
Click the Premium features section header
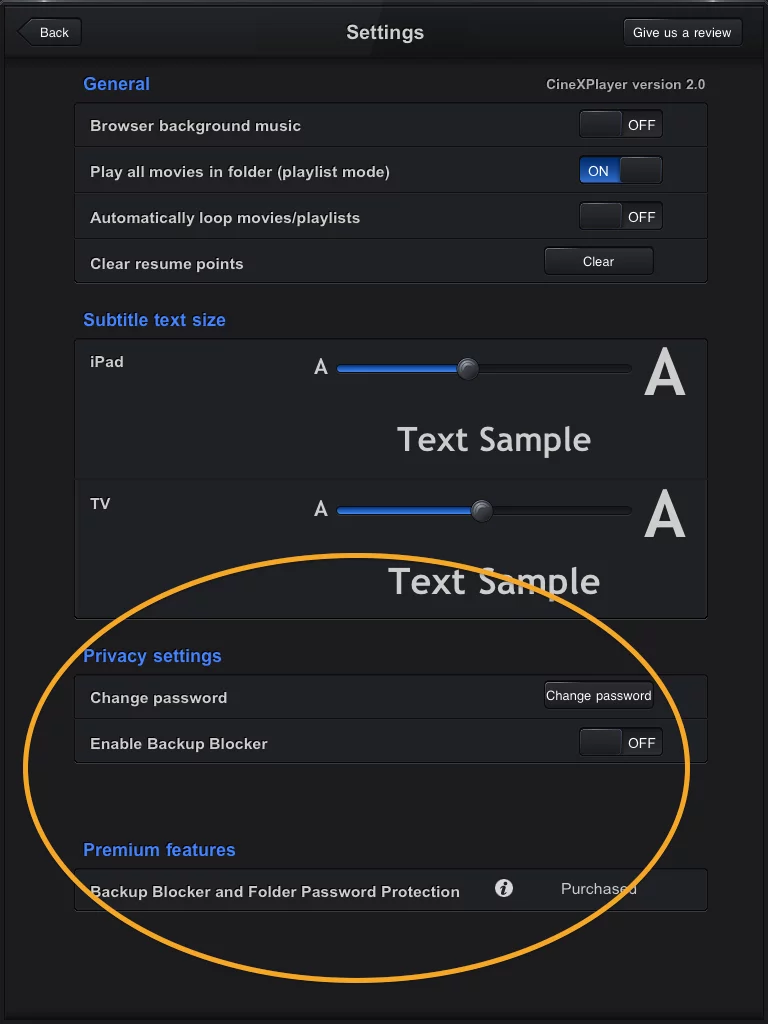159,850
